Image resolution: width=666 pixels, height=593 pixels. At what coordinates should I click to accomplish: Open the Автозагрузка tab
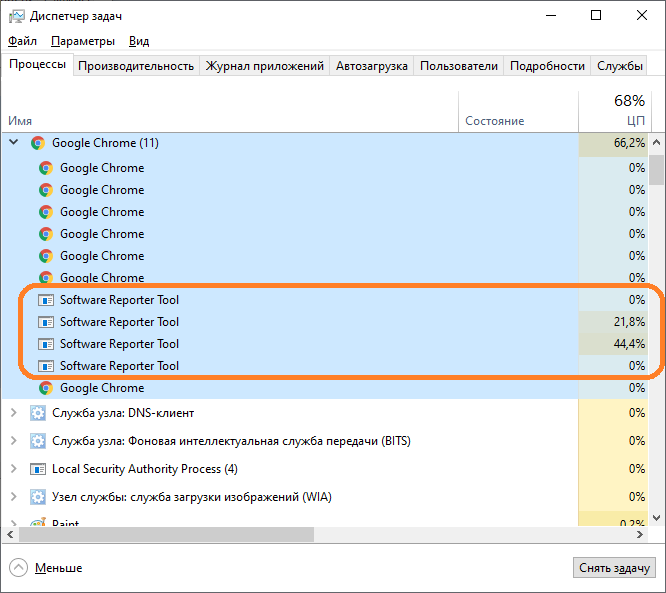point(372,66)
